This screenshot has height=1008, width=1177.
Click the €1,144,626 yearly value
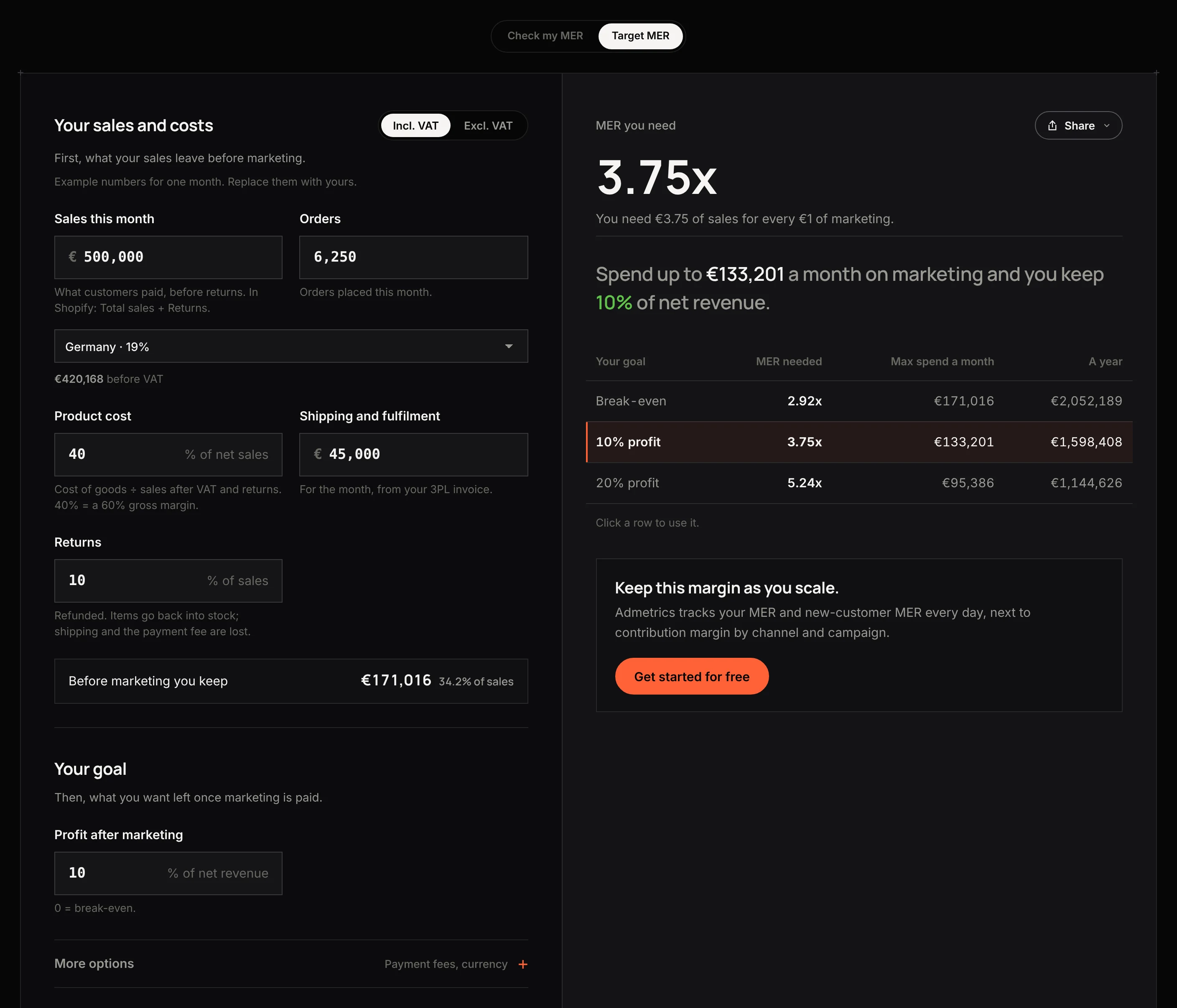point(1086,483)
